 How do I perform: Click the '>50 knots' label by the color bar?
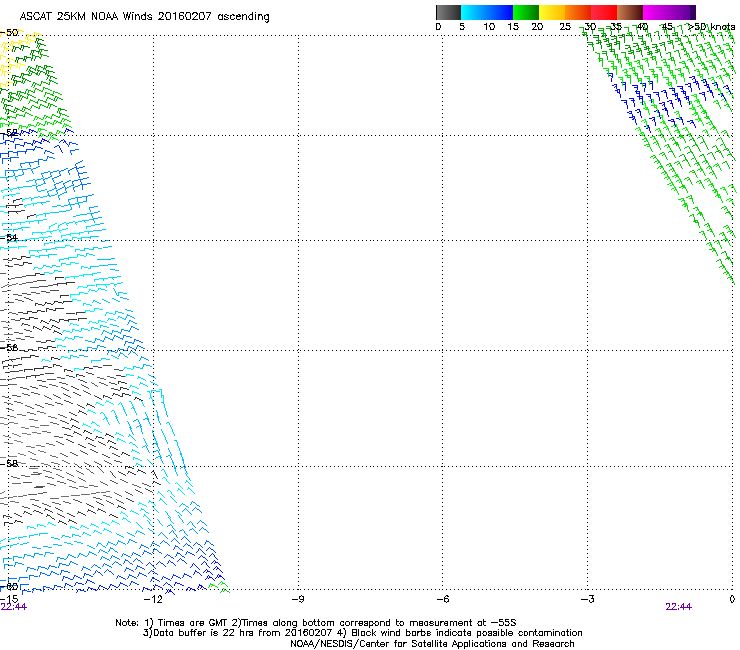712,27
